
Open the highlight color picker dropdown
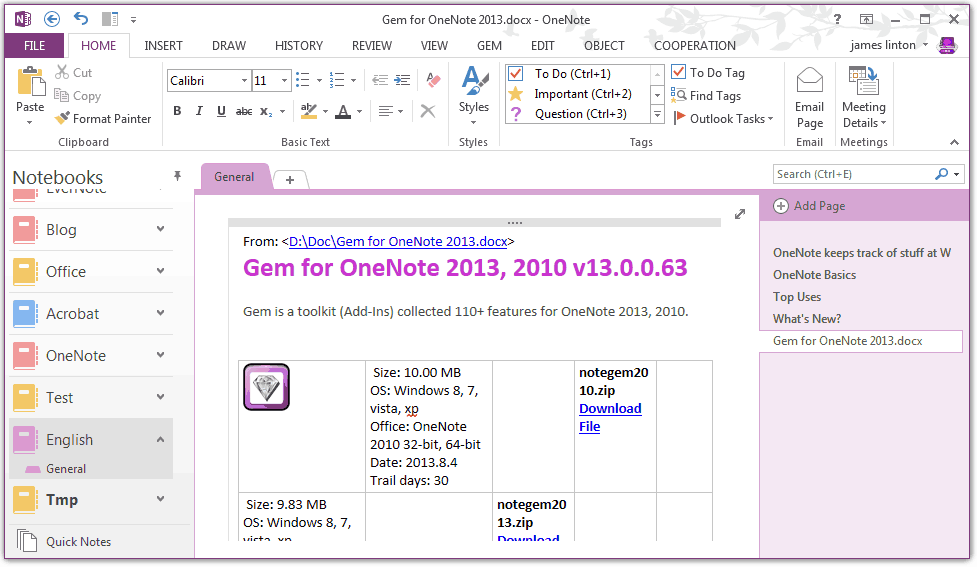pos(325,112)
